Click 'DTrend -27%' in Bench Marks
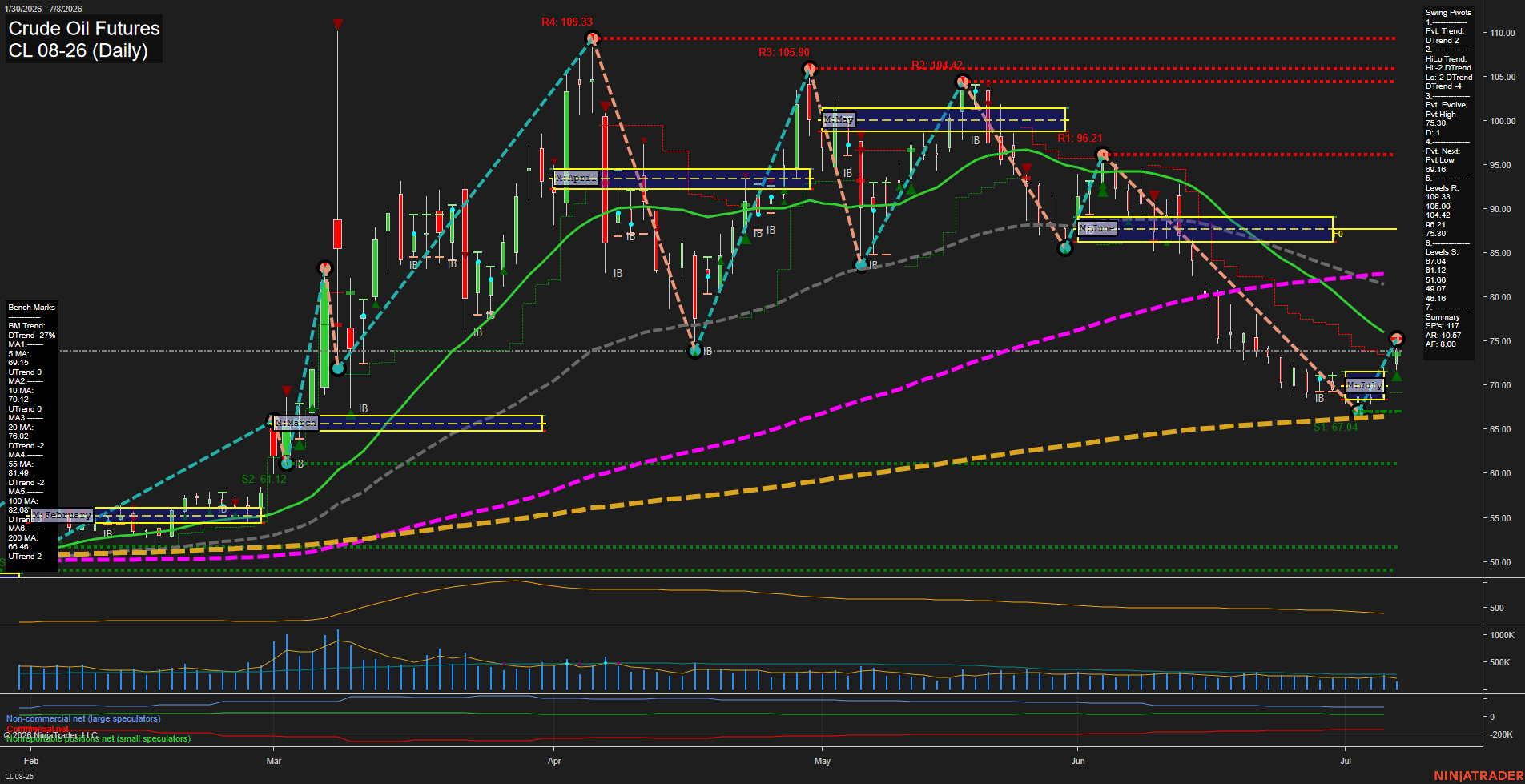This screenshot has height=784, width=1525. point(32,336)
